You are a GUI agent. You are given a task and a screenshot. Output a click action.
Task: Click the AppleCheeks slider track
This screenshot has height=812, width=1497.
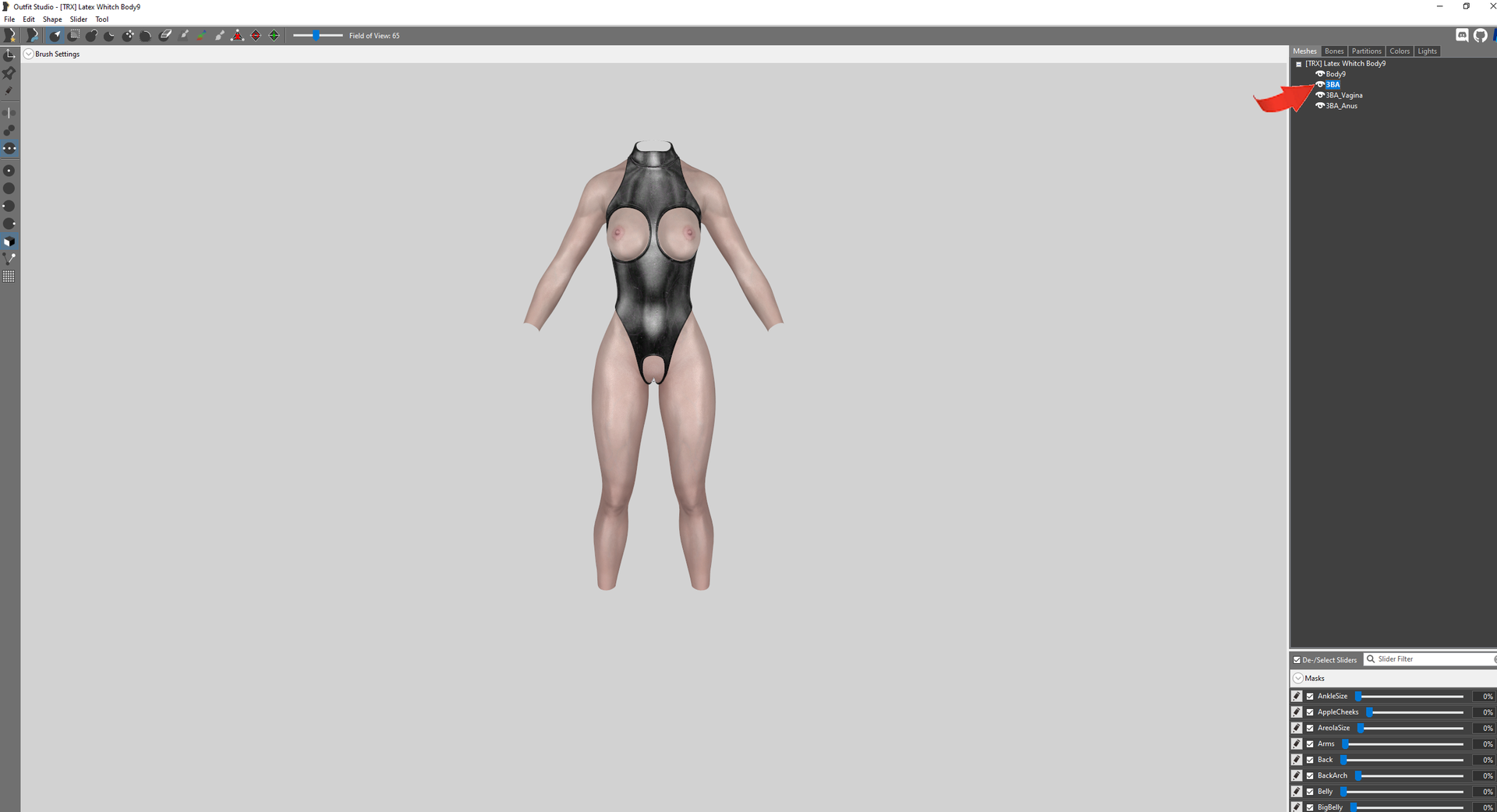[x=1414, y=712]
